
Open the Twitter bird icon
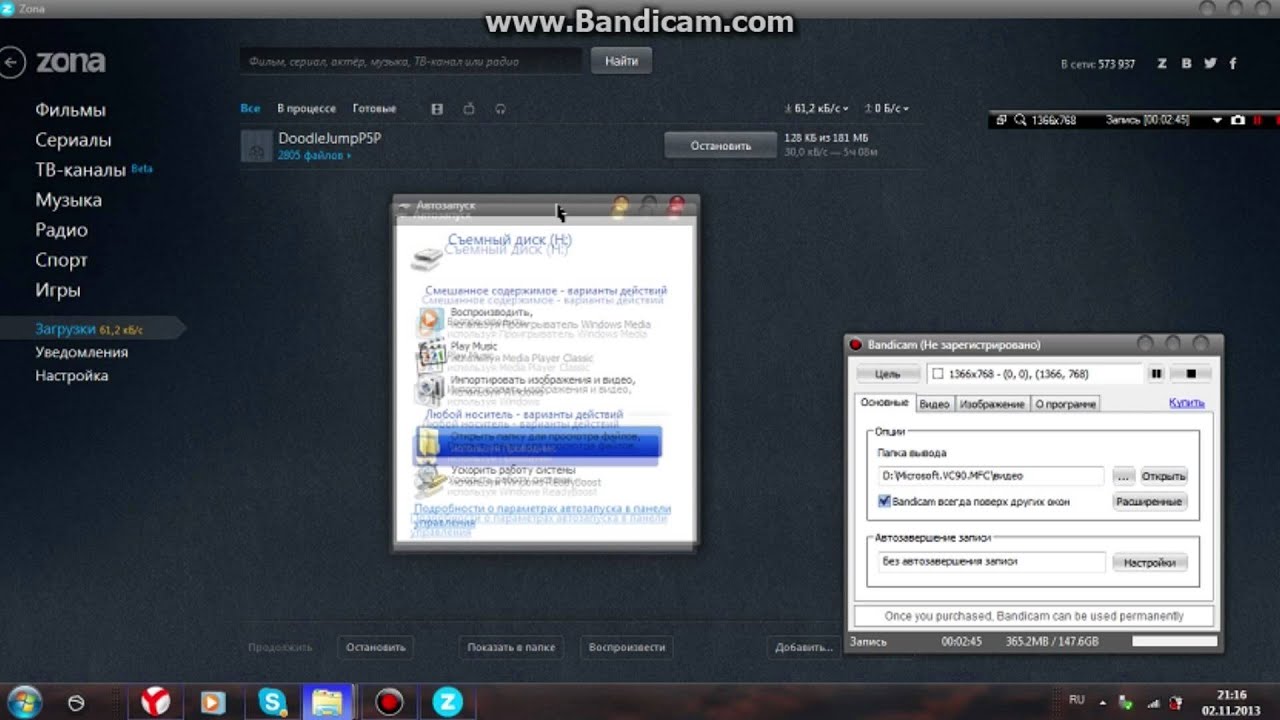pyautogui.click(x=1210, y=63)
